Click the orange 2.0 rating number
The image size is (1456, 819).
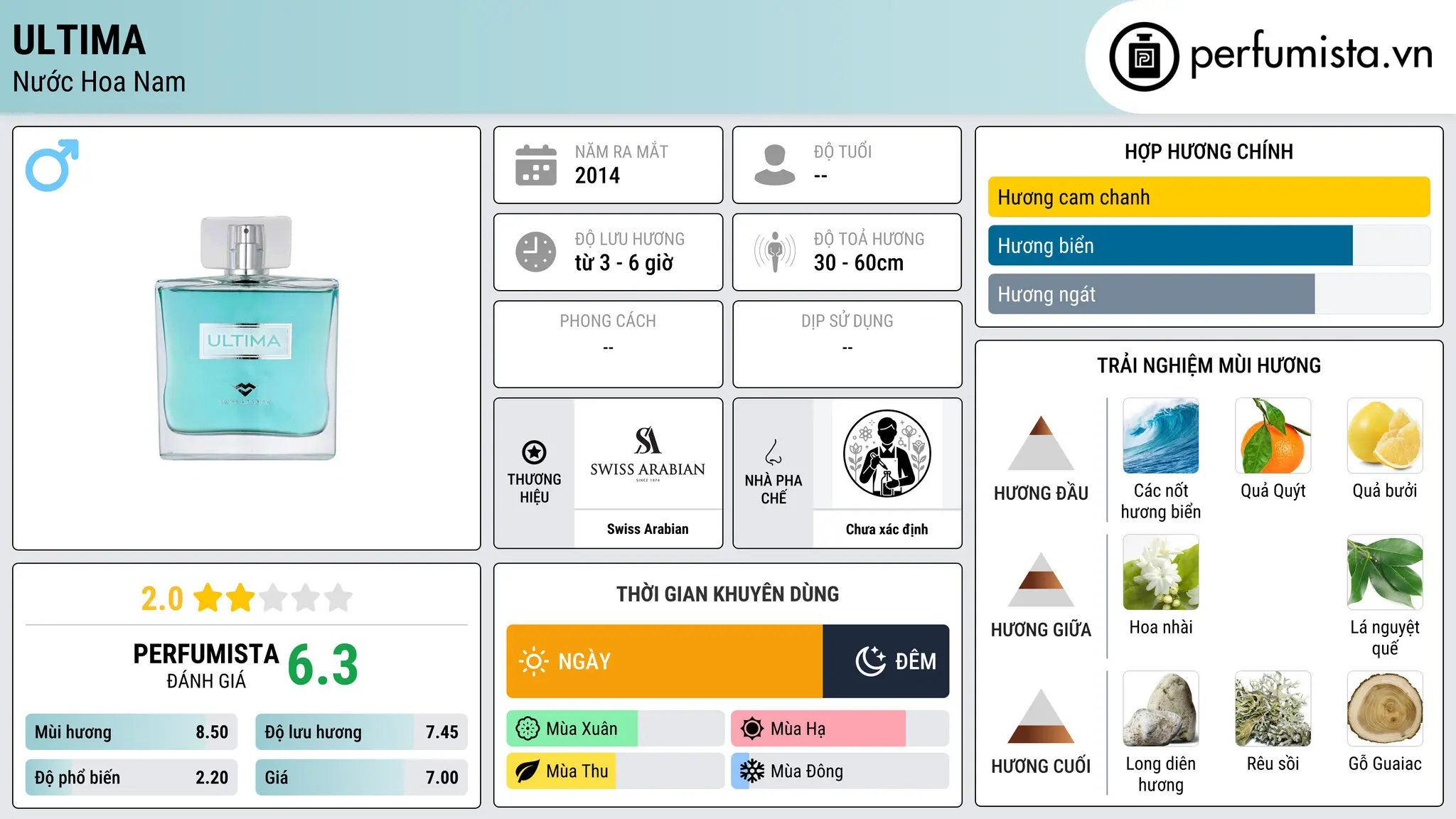[162, 599]
